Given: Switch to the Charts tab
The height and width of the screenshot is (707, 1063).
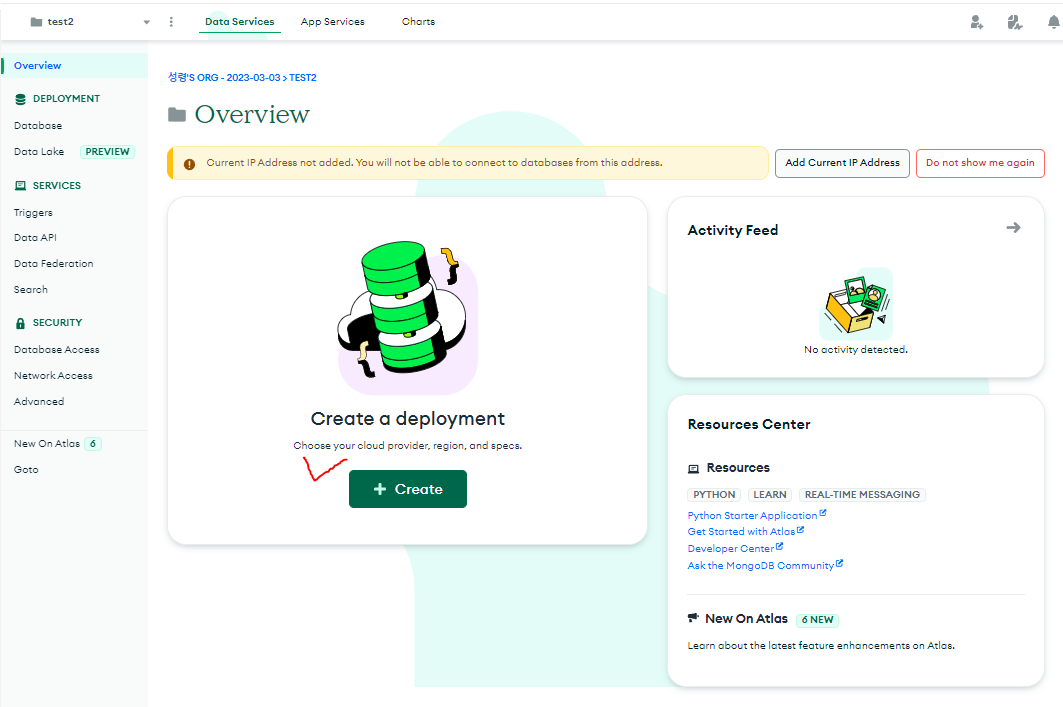Looking at the screenshot, I should (418, 22).
